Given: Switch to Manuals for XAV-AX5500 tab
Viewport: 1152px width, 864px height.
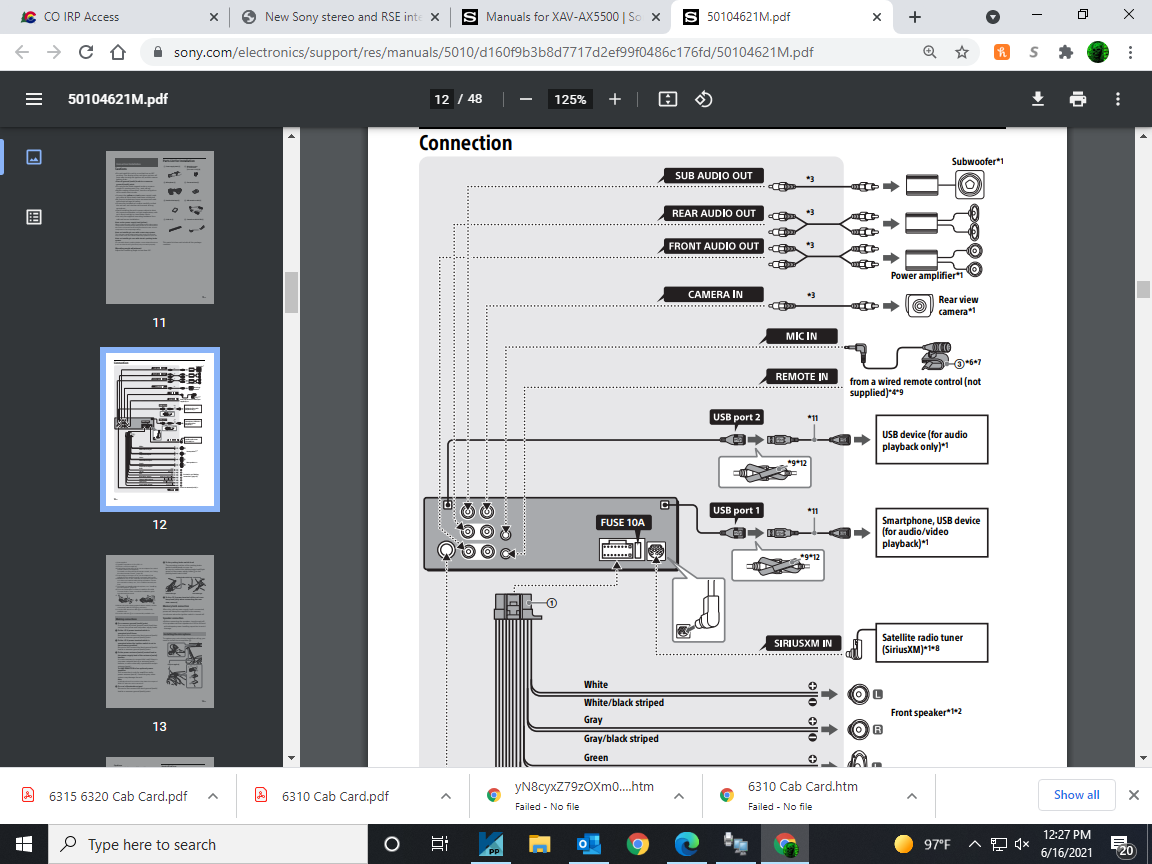Looking at the screenshot, I should pyautogui.click(x=561, y=17).
